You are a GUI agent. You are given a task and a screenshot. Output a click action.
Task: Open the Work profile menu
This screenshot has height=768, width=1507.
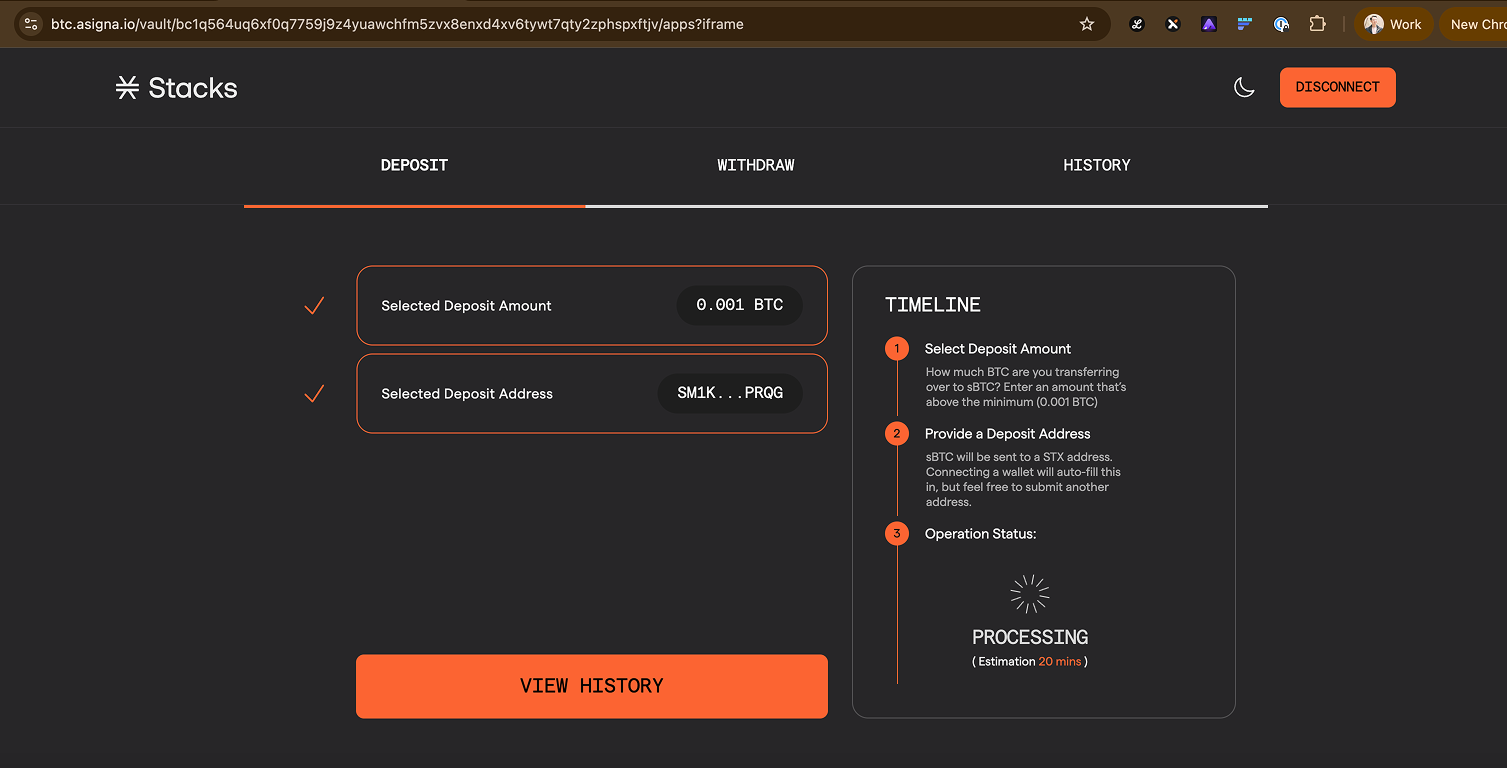coord(1393,24)
